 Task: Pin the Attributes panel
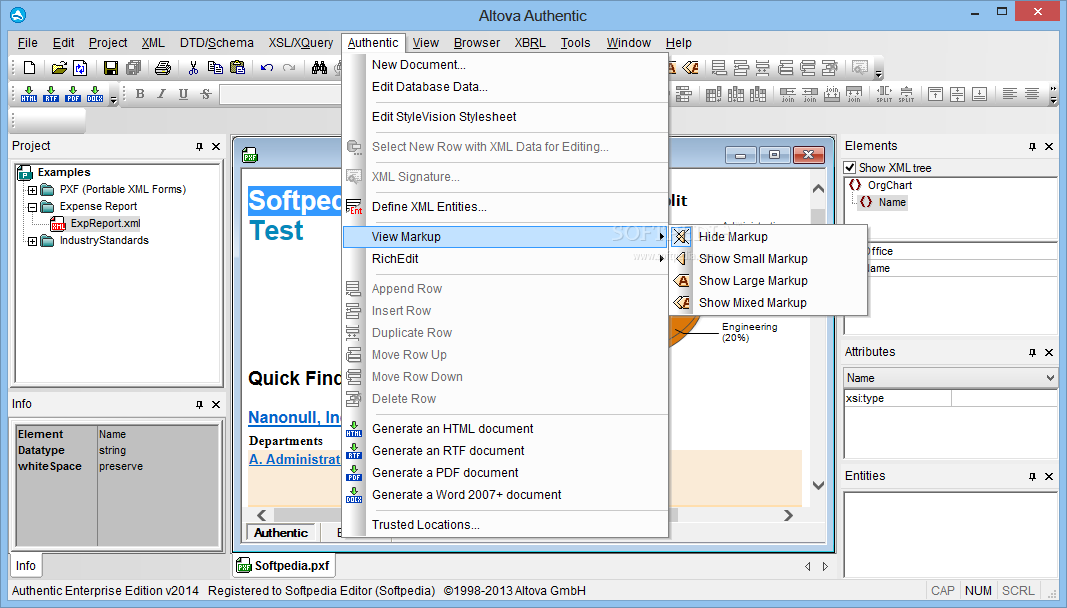click(x=1032, y=353)
